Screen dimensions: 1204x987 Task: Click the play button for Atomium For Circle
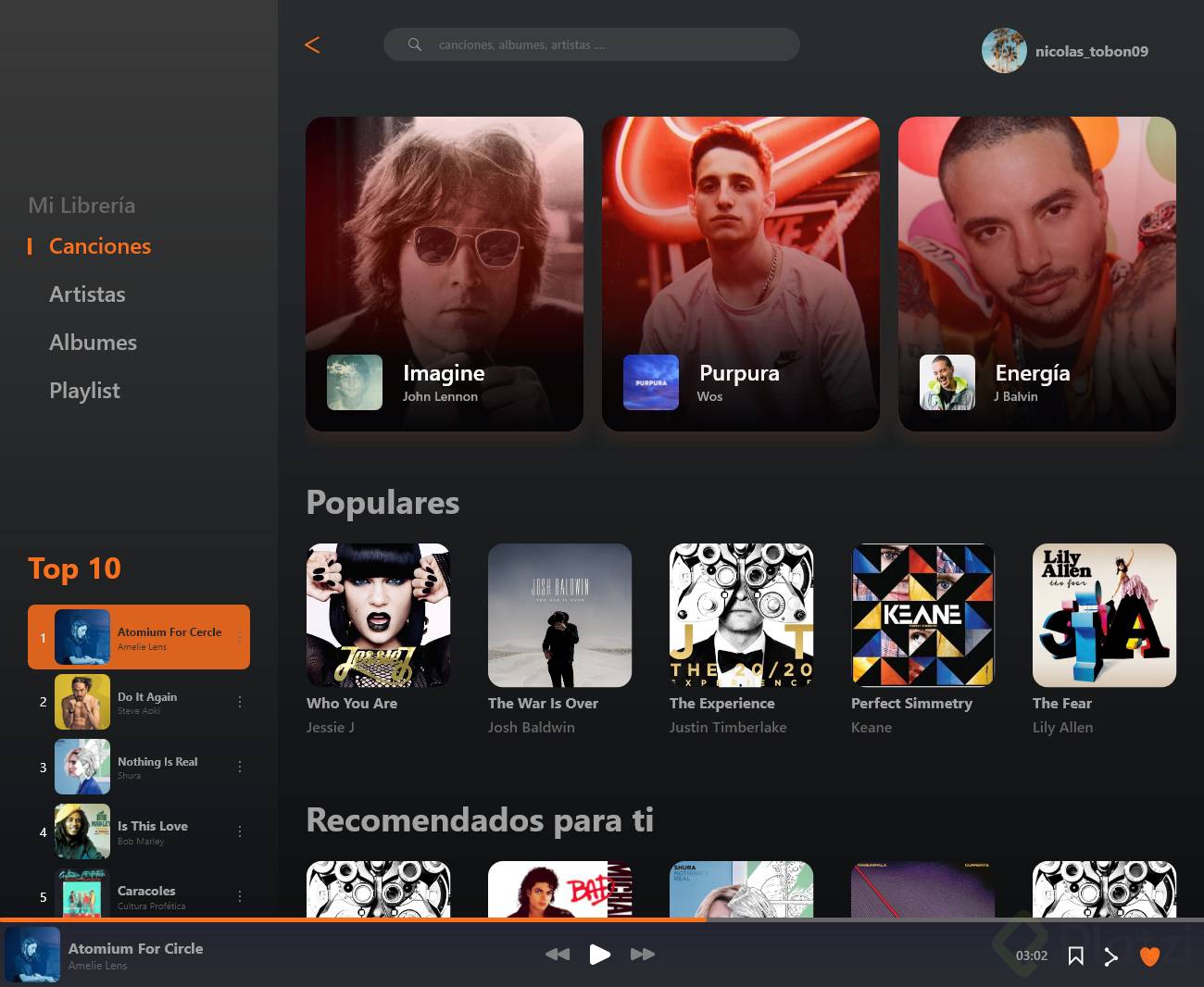tap(600, 955)
